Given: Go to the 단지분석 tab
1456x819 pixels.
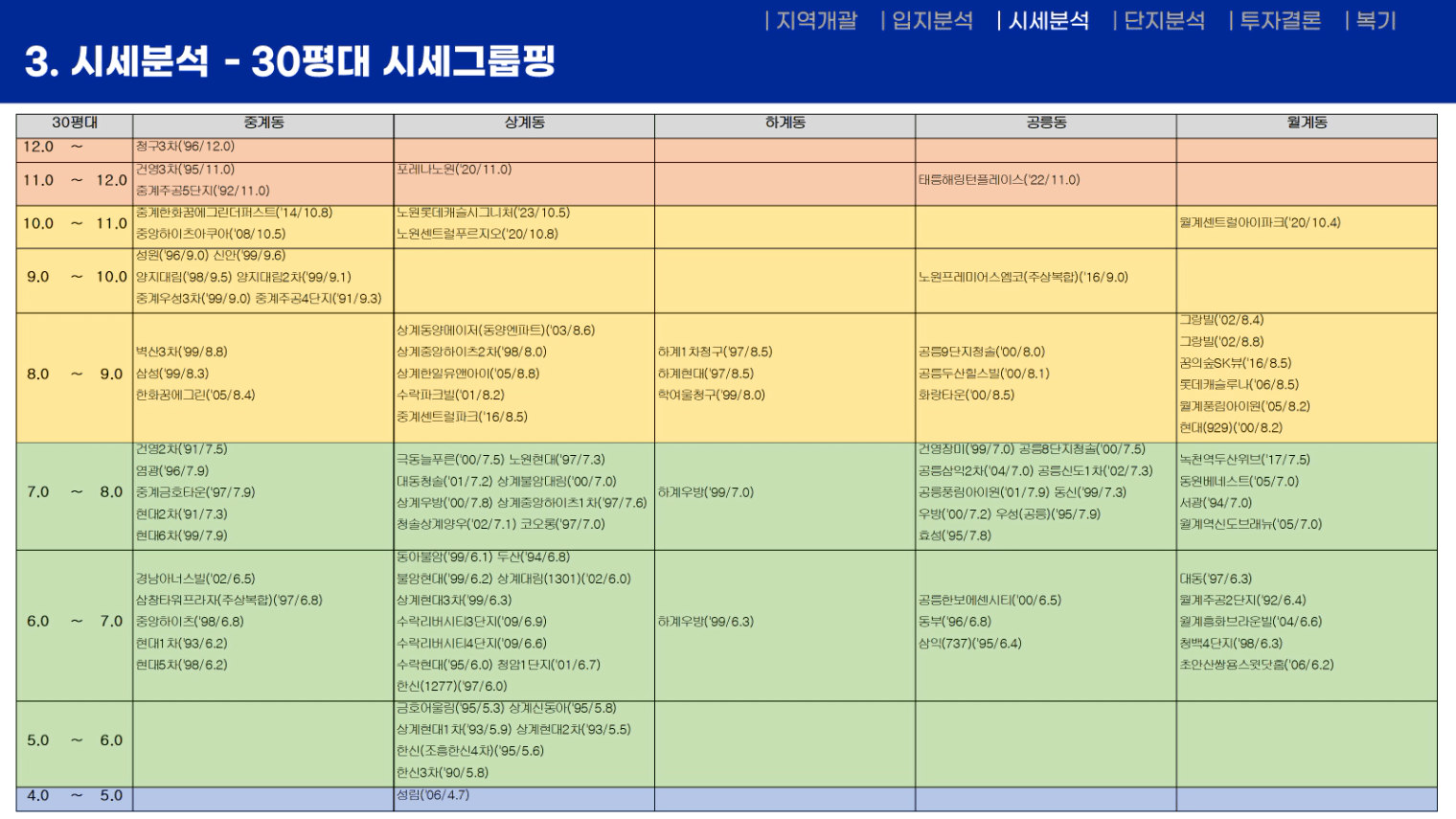Looking at the screenshot, I should (1164, 21).
